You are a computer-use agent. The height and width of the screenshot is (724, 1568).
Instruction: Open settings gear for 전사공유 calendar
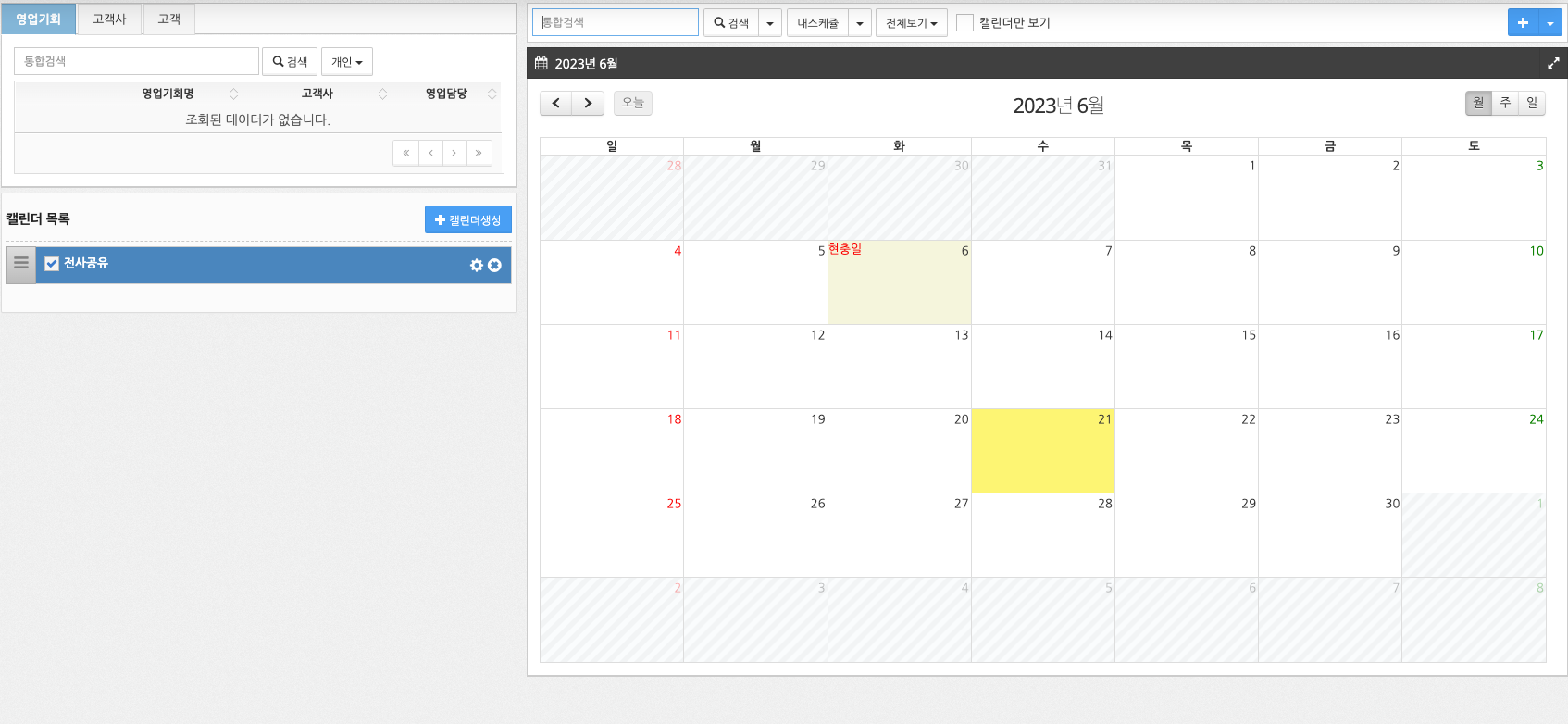(x=477, y=265)
